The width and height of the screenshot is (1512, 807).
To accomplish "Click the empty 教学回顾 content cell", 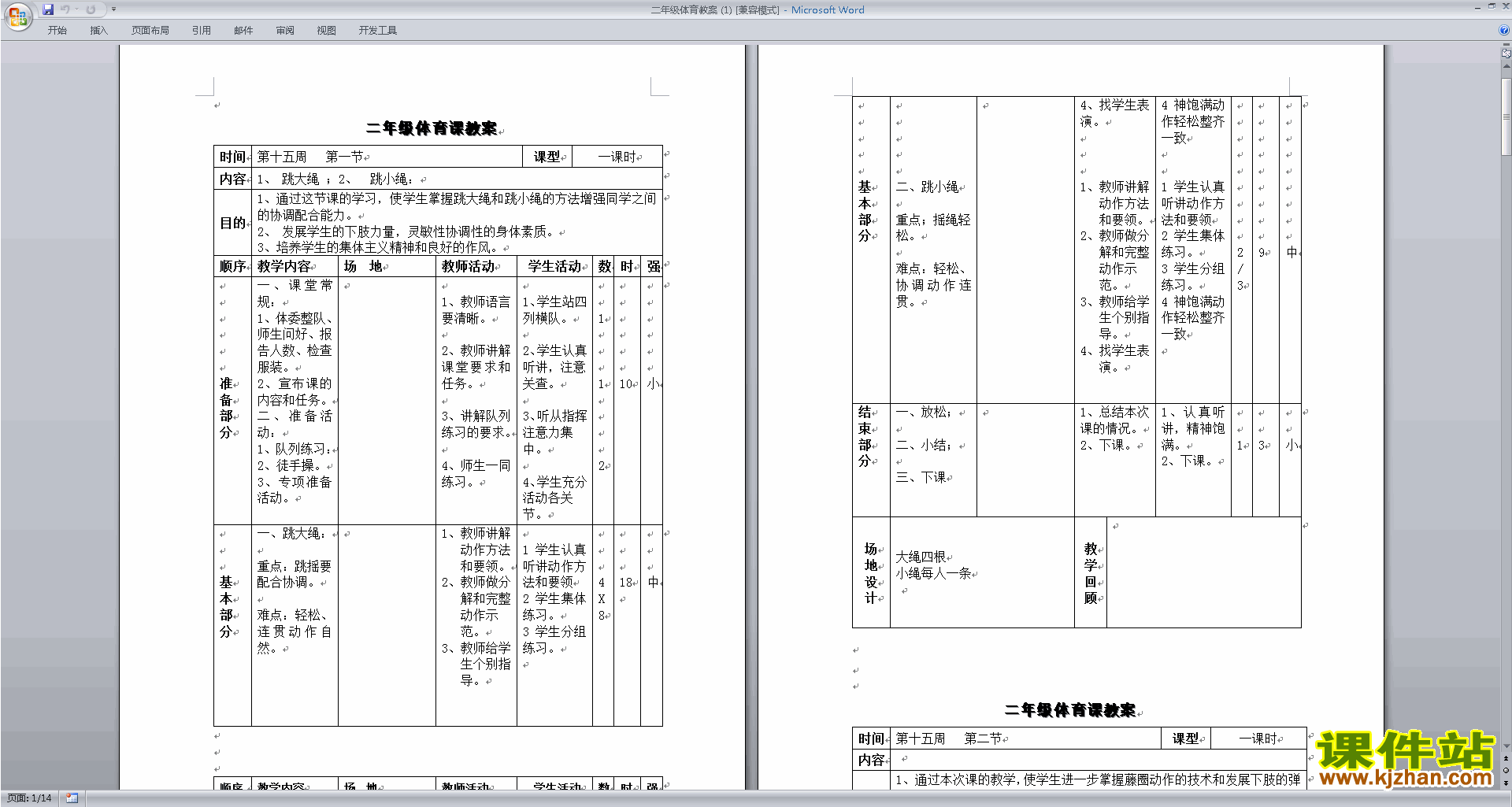I will 1203,572.
